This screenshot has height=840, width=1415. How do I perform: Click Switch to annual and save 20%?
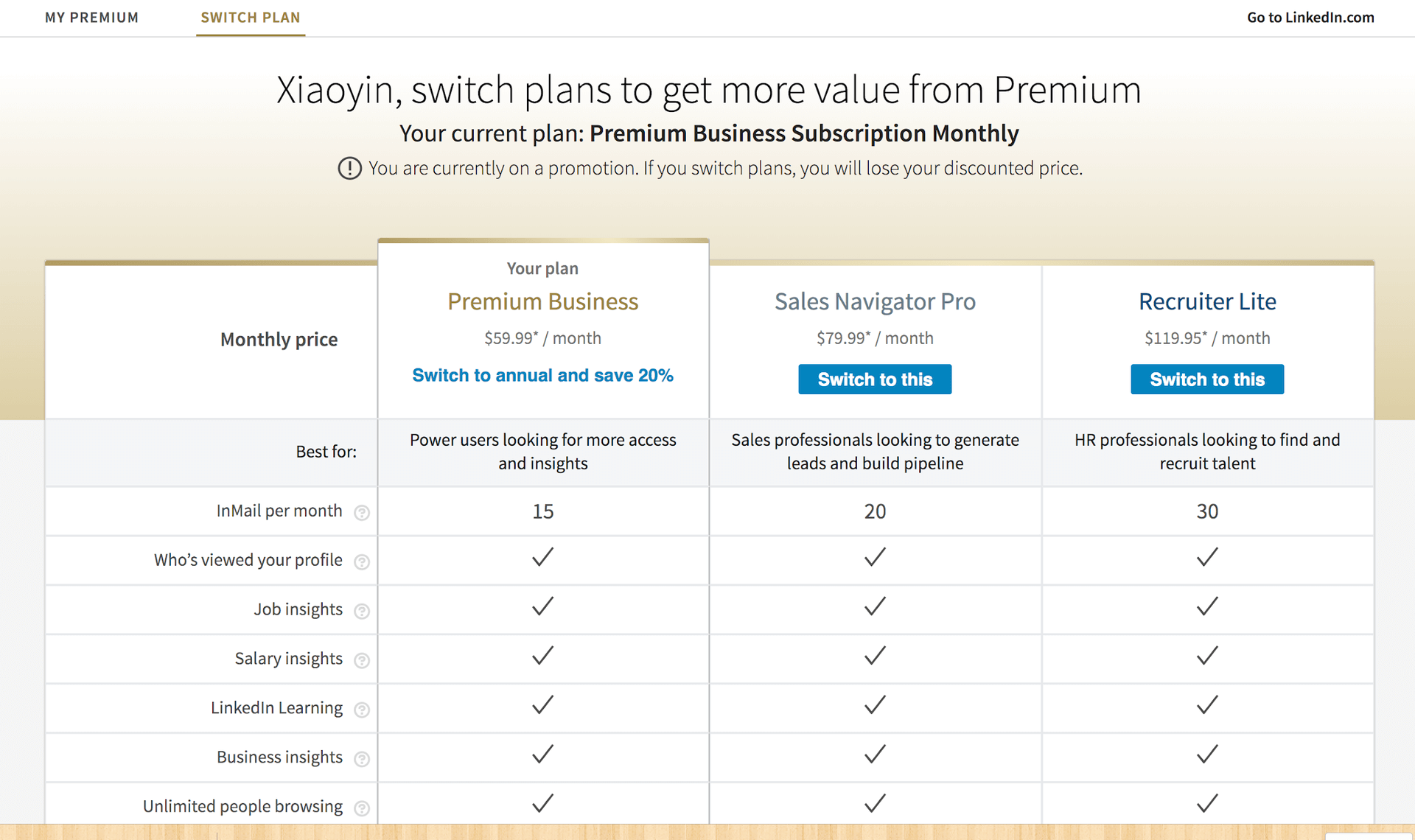pos(542,376)
